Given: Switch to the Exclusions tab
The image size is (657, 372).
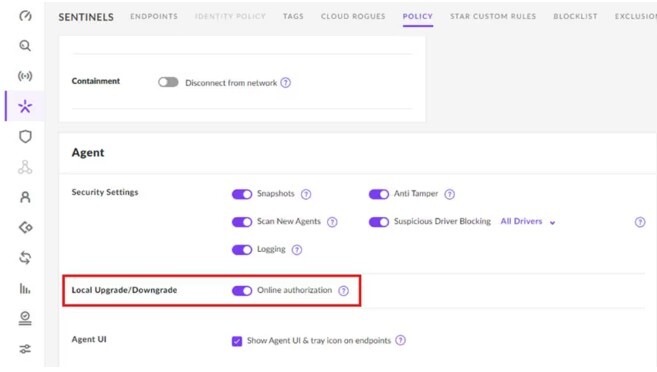Looking at the screenshot, I should point(636,16).
